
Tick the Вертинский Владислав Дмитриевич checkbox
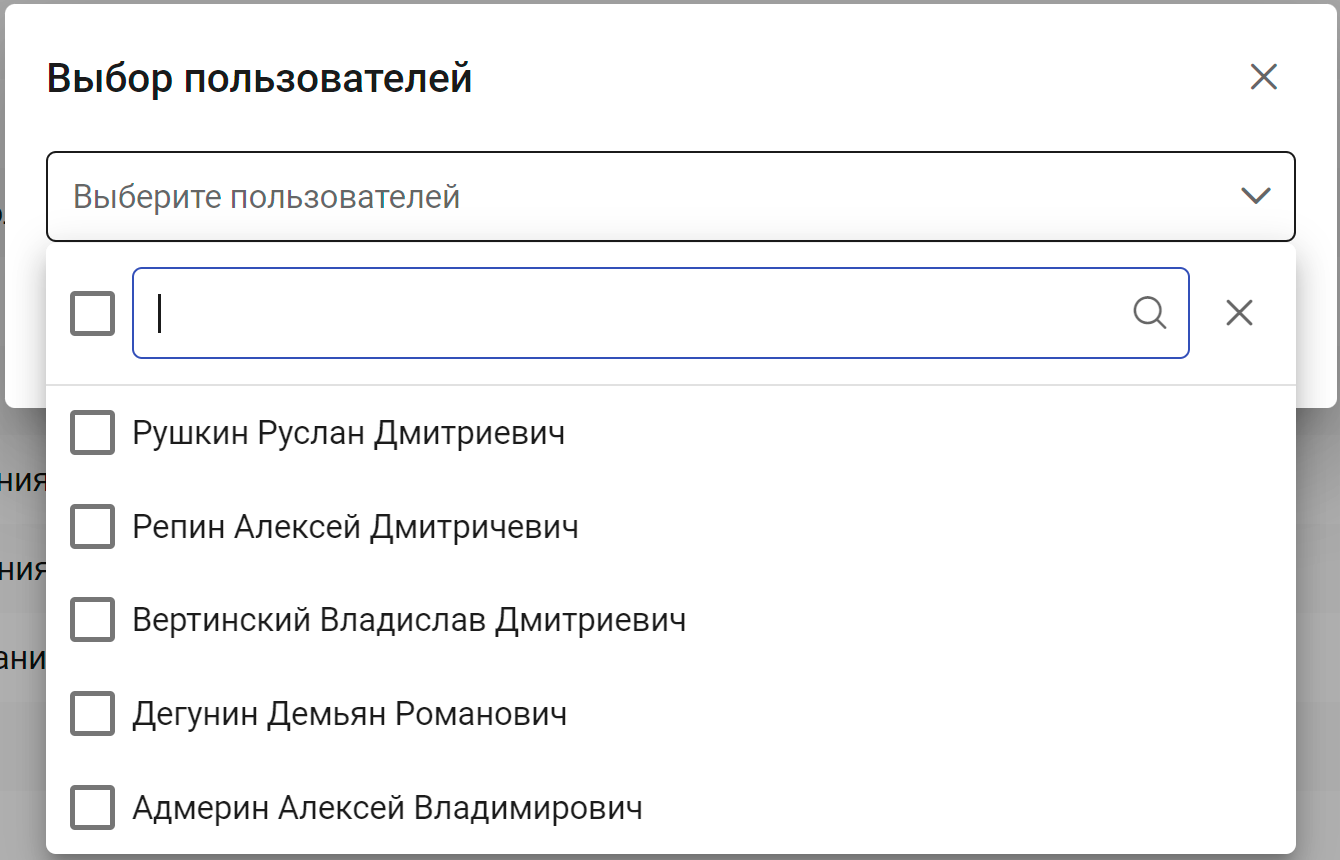(x=92, y=620)
